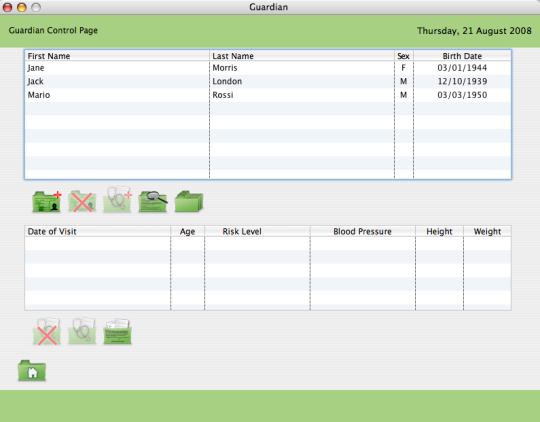Click the sex cell M for Mario

pyautogui.click(x=404, y=95)
